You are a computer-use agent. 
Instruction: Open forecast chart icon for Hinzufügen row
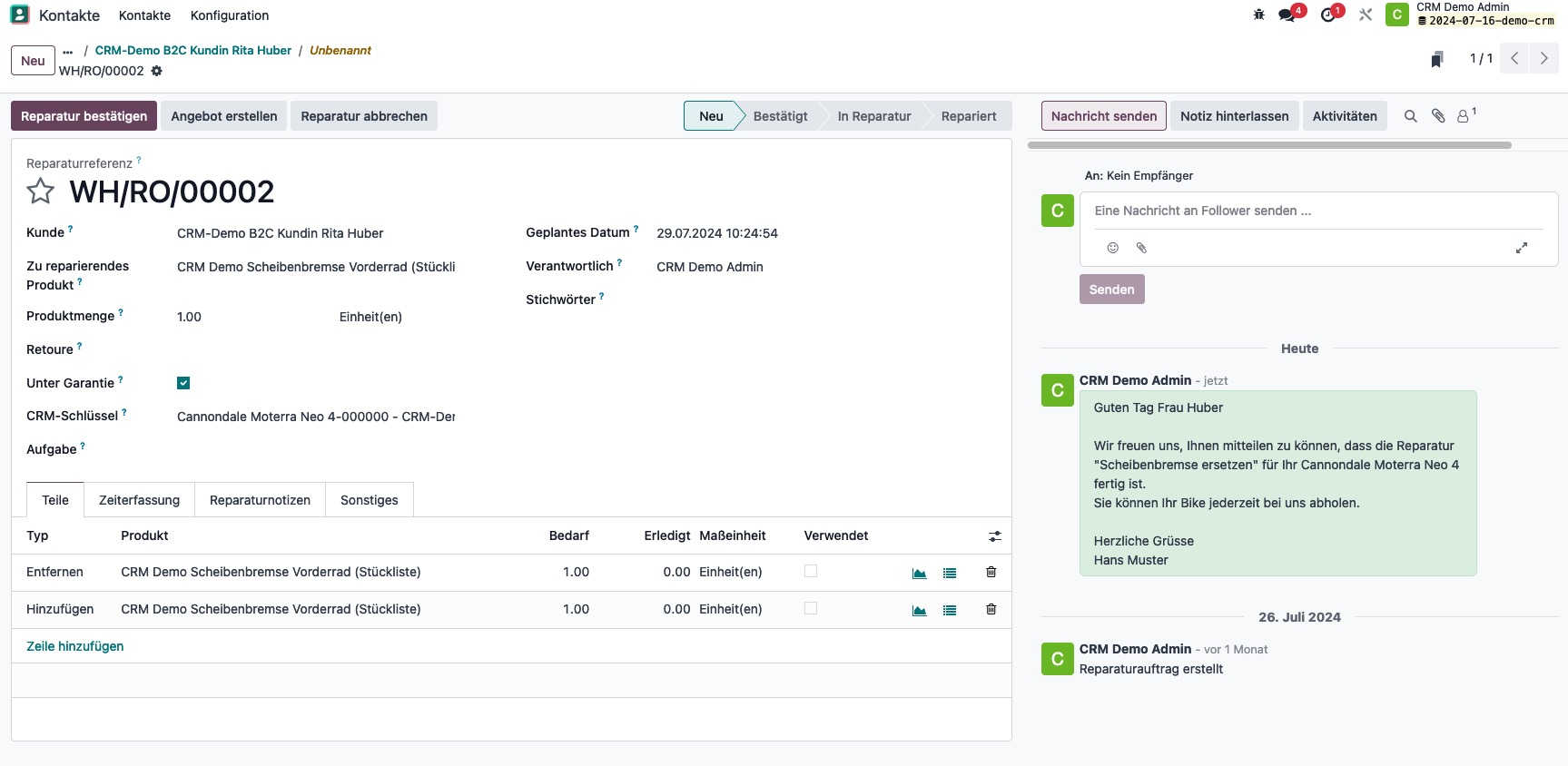coord(919,610)
